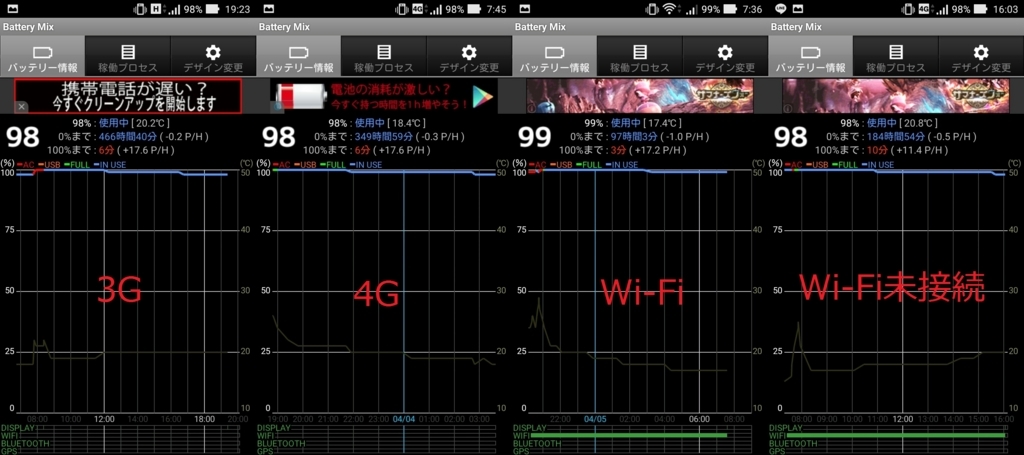
Task: Click the Google Play icon in the battery ad
Action: pyautogui.click(x=483, y=96)
